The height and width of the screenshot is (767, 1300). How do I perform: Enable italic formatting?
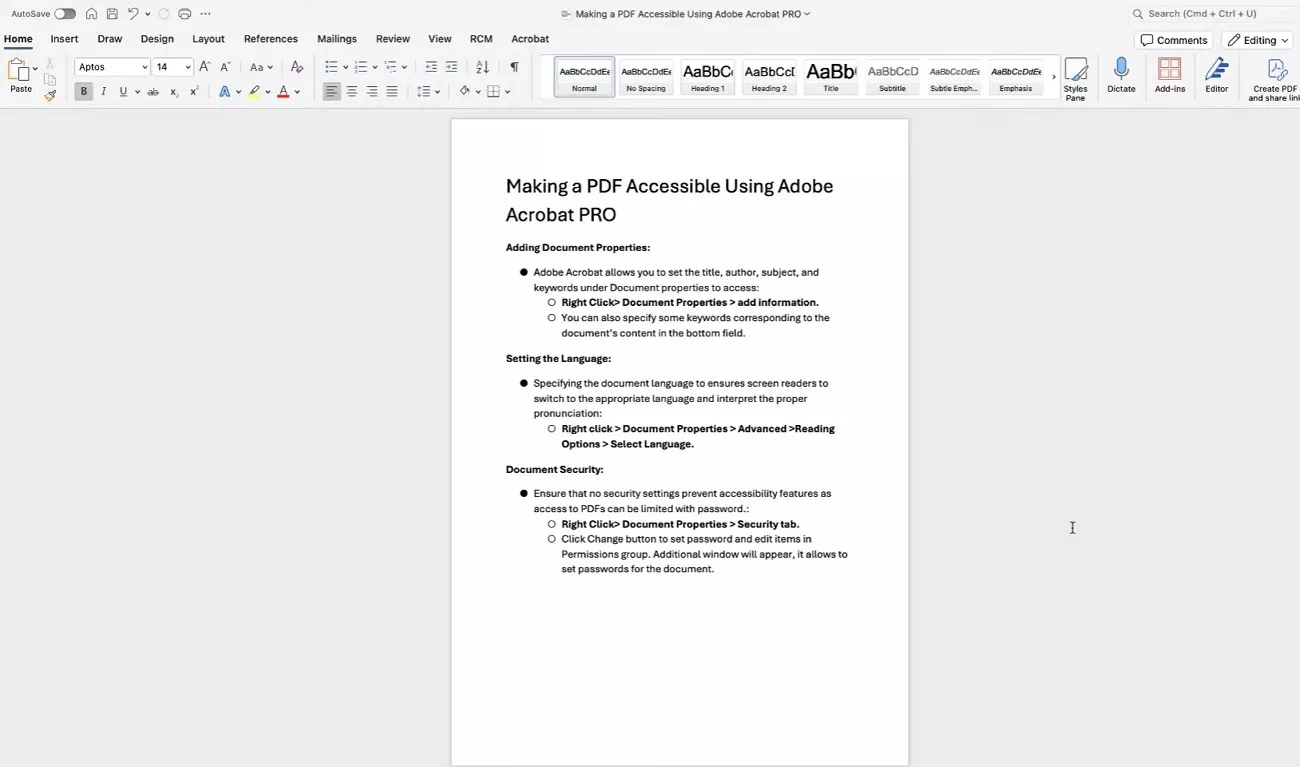[103, 91]
